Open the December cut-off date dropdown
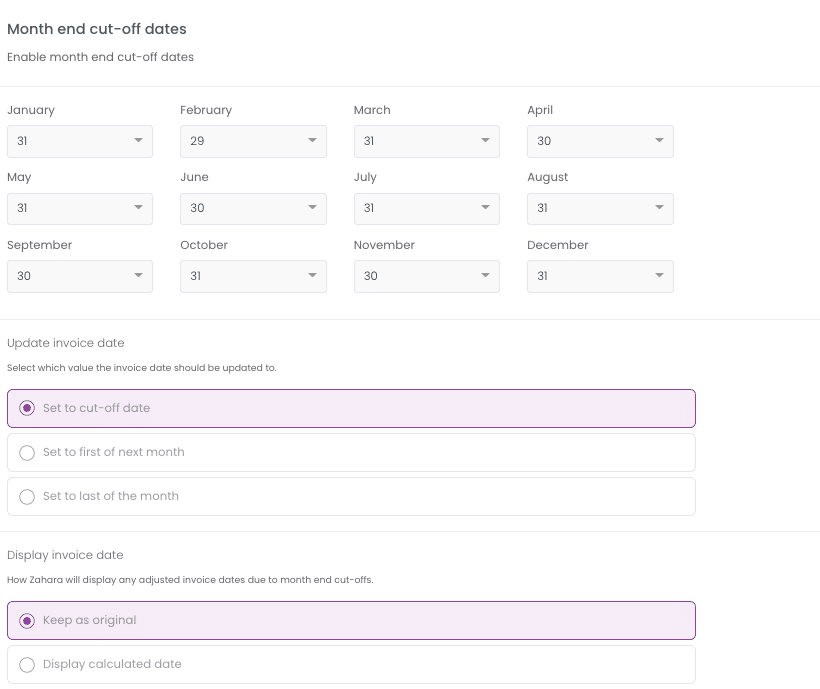This screenshot has width=820, height=689. pos(600,276)
